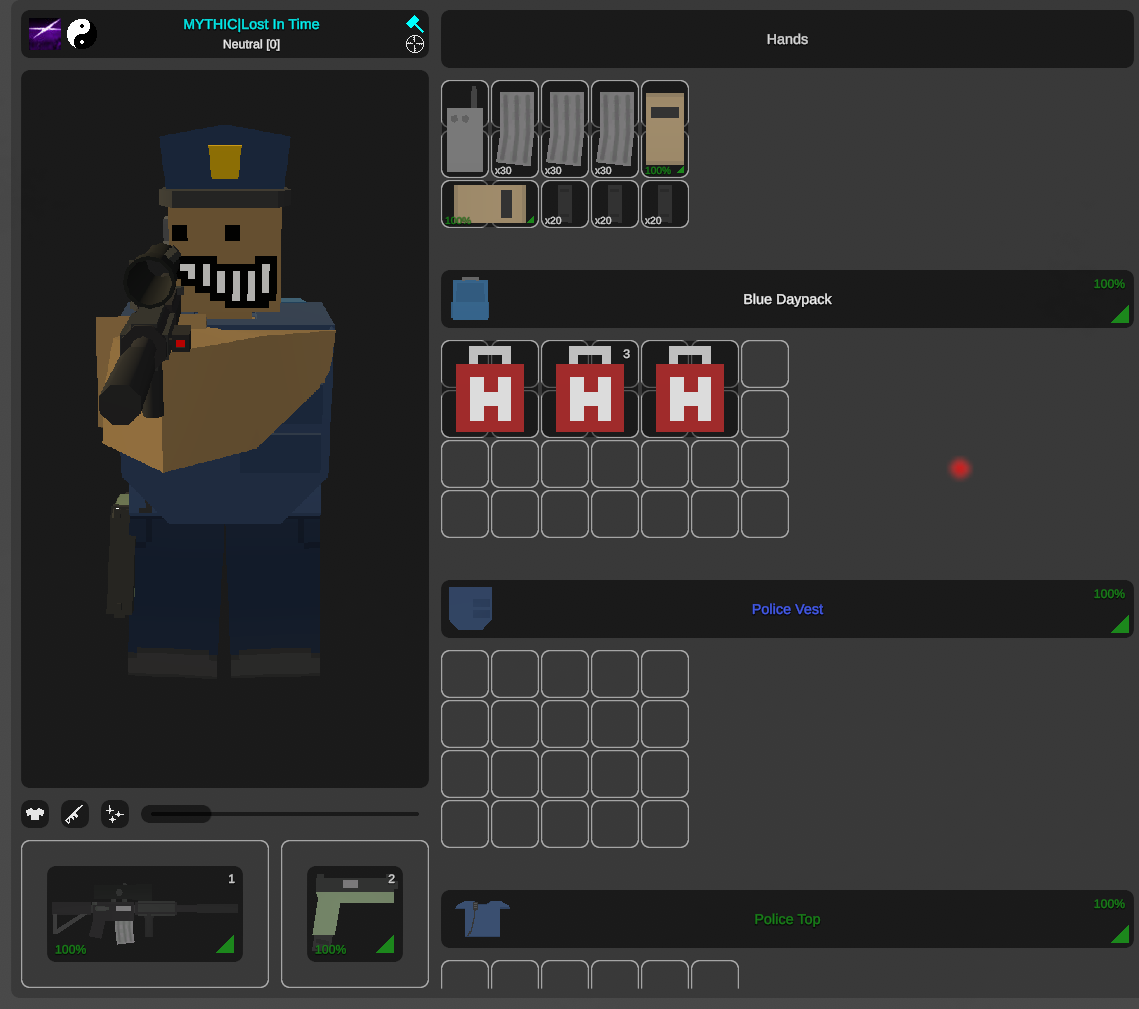Screen dimensions: 1139x1009
Task: Select the gray radio item in Hands
Action: tap(465, 129)
